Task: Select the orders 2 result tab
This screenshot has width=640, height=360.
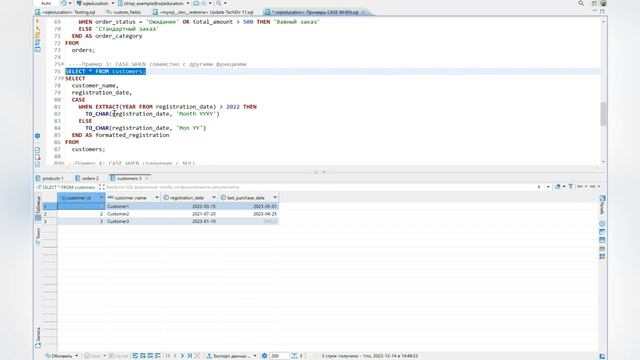Action: coord(87,178)
